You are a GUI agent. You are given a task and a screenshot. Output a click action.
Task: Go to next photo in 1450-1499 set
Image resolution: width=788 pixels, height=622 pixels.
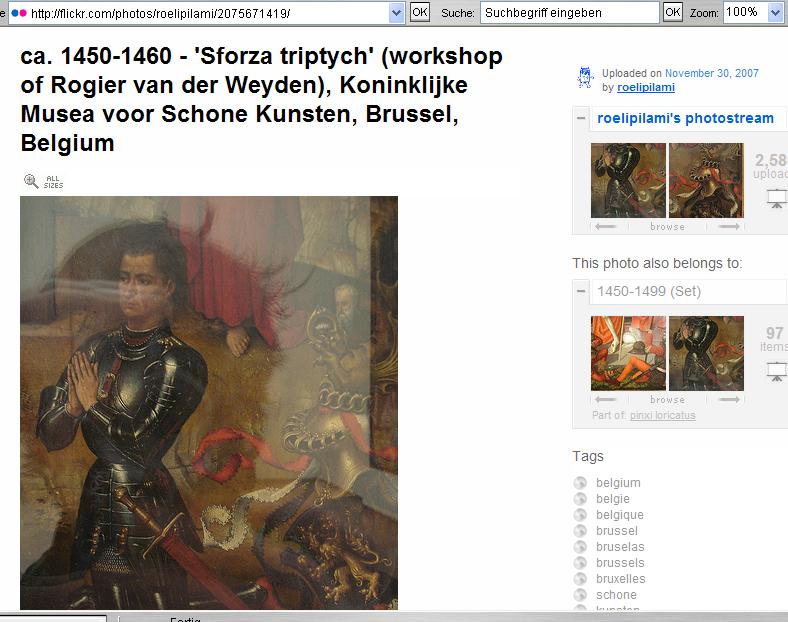729,399
